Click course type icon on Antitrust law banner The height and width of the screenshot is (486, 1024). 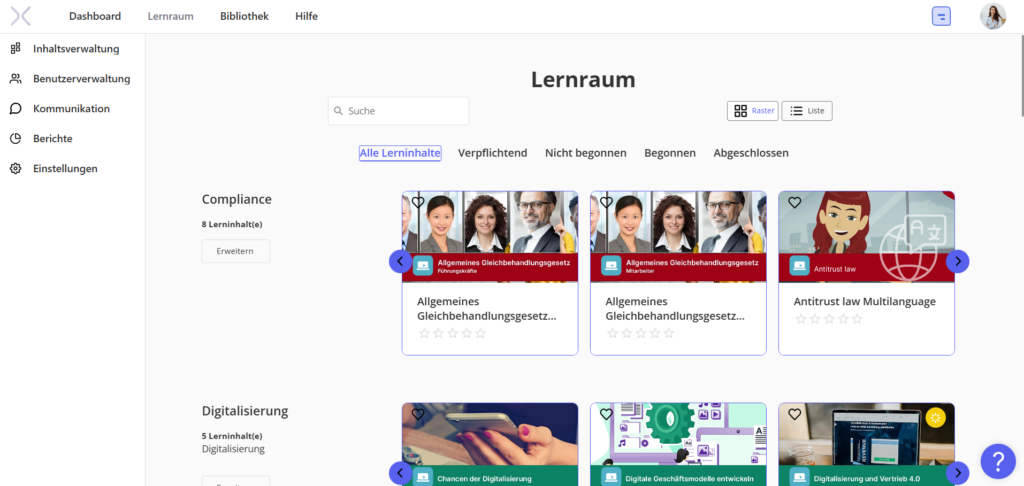click(799, 266)
